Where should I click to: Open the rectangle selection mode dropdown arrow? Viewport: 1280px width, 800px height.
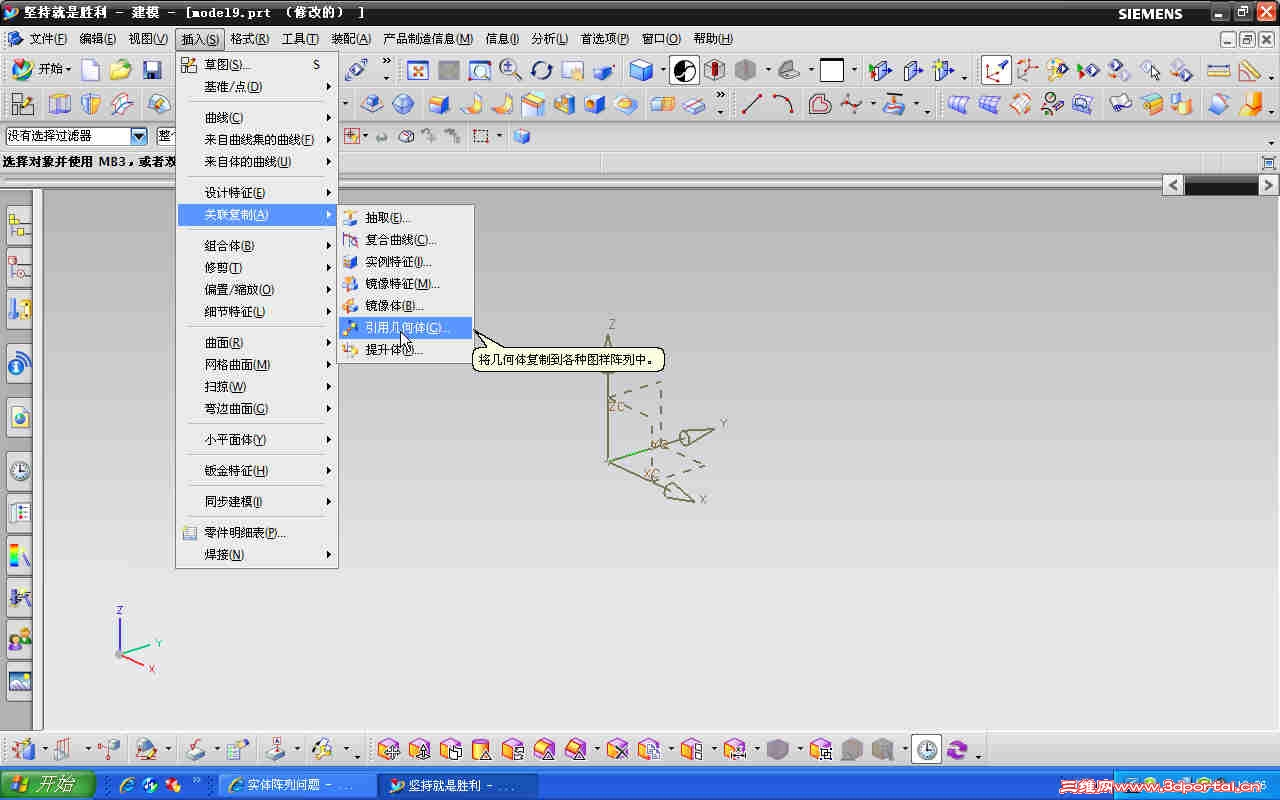499,136
